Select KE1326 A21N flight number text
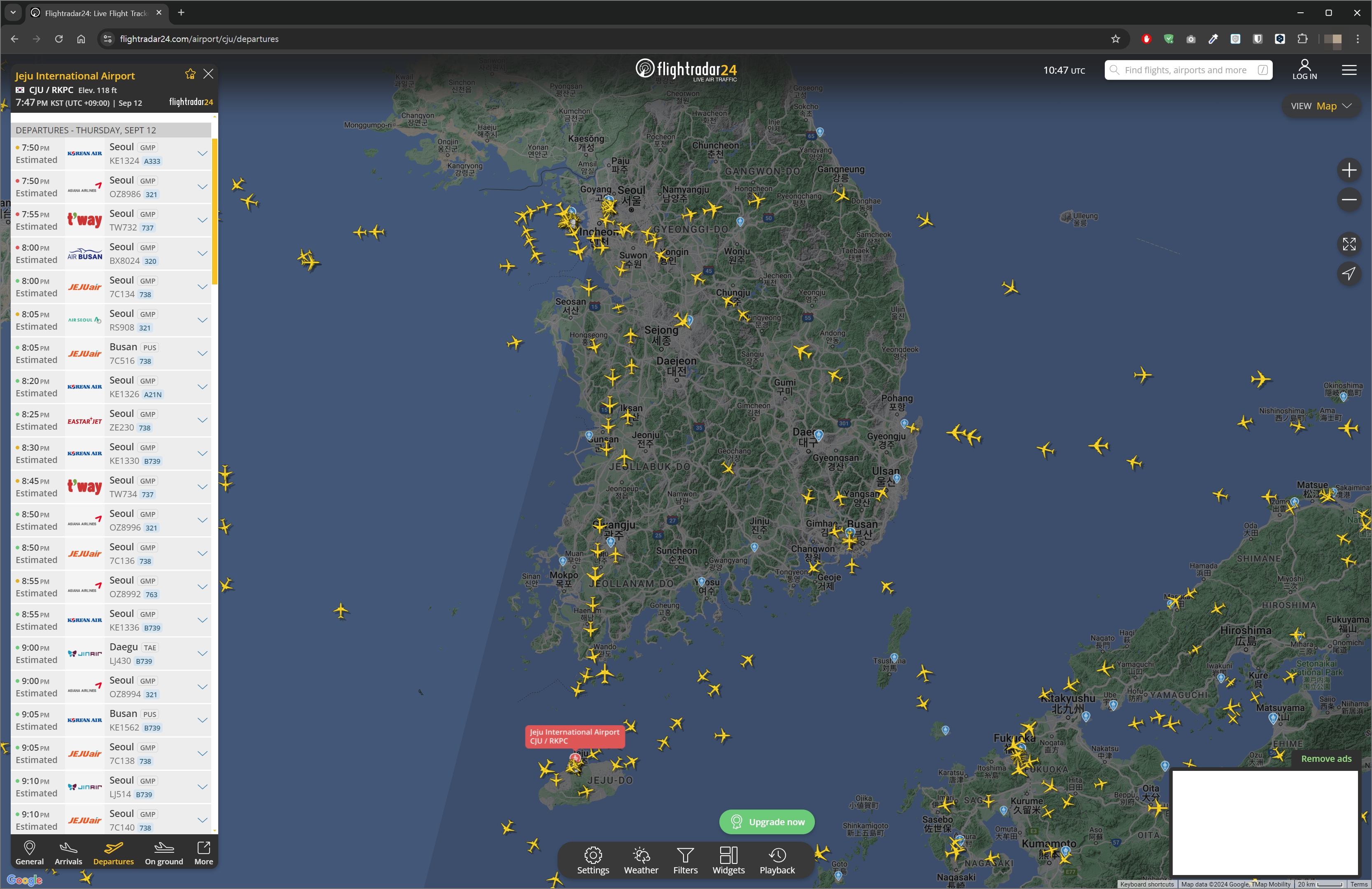 point(124,394)
